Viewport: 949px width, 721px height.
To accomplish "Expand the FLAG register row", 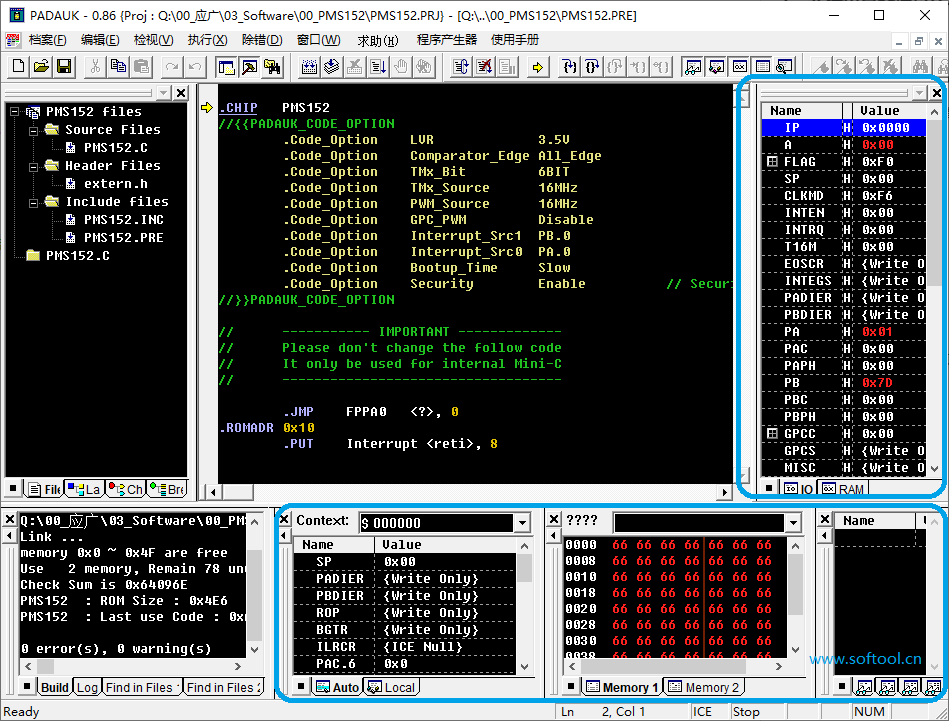I will (x=772, y=162).
